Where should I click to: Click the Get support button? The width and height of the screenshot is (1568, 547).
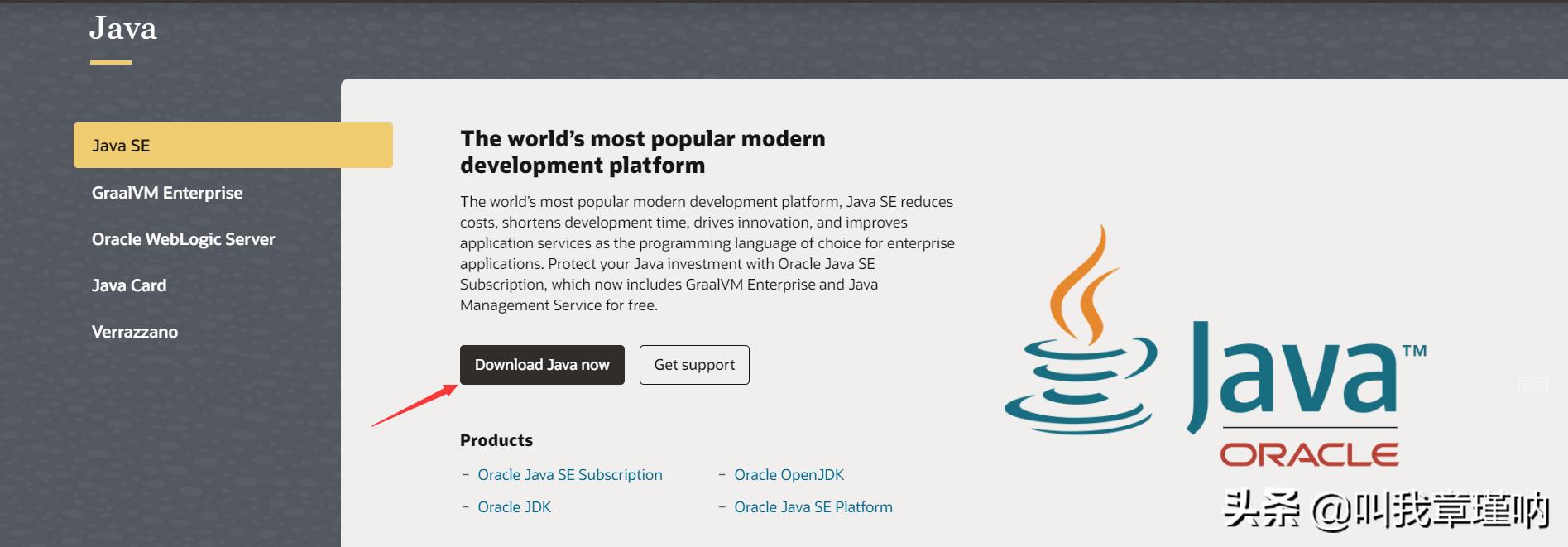[x=694, y=365]
